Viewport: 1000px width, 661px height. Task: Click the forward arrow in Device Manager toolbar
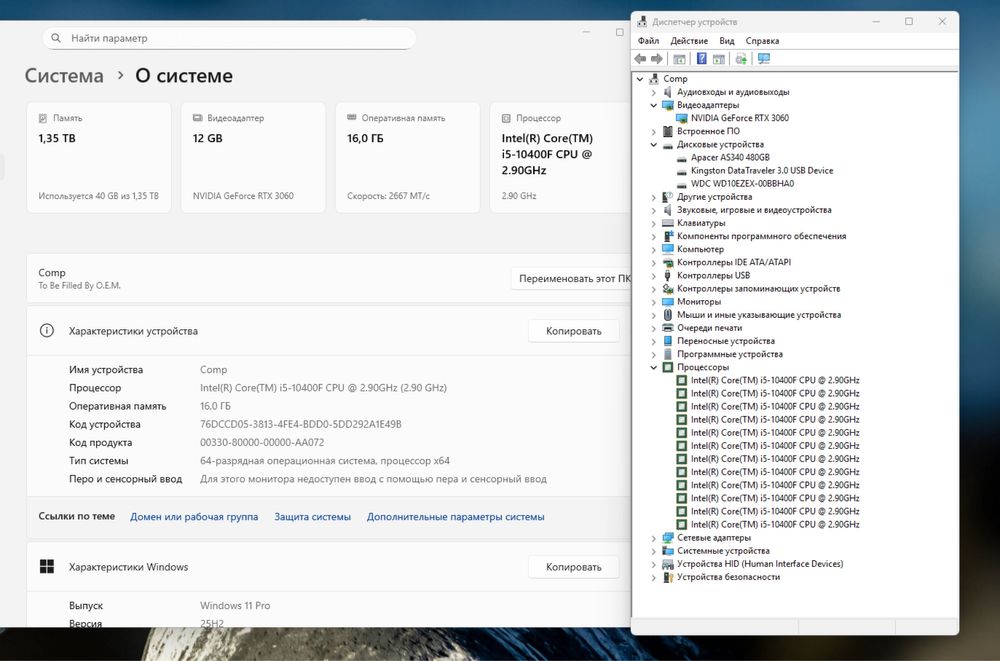pos(657,59)
